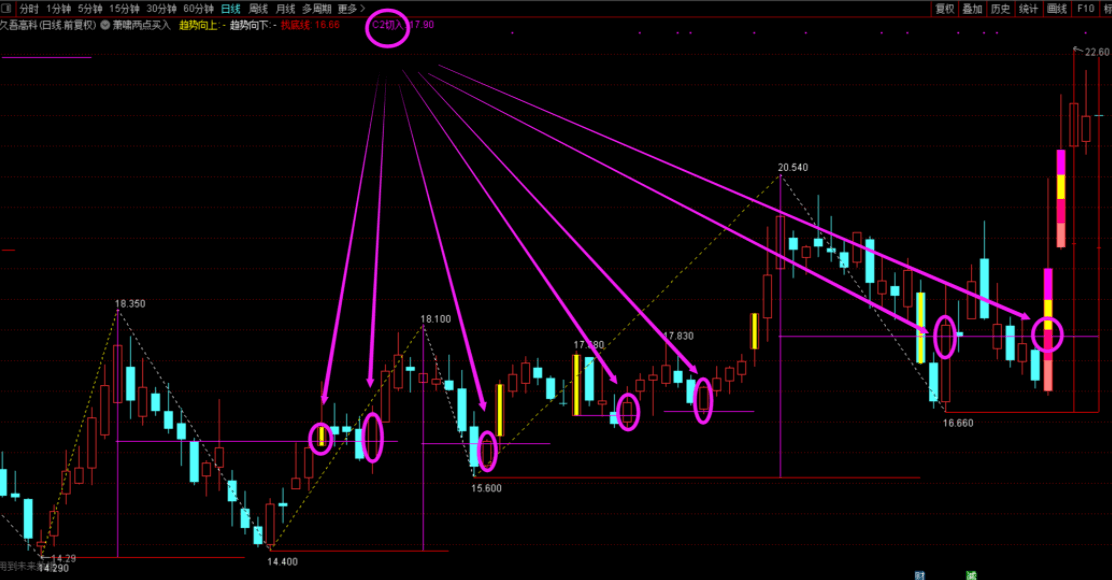Click the 14.400 low price label
Image resolution: width=1112 pixels, height=580 pixels.
coord(282,562)
